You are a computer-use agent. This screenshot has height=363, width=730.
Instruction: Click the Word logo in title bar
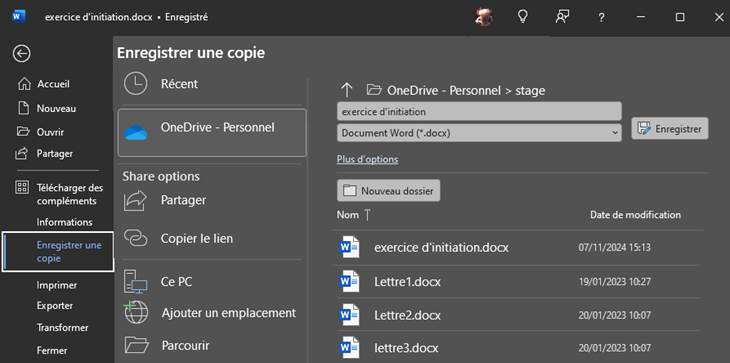coord(19,17)
